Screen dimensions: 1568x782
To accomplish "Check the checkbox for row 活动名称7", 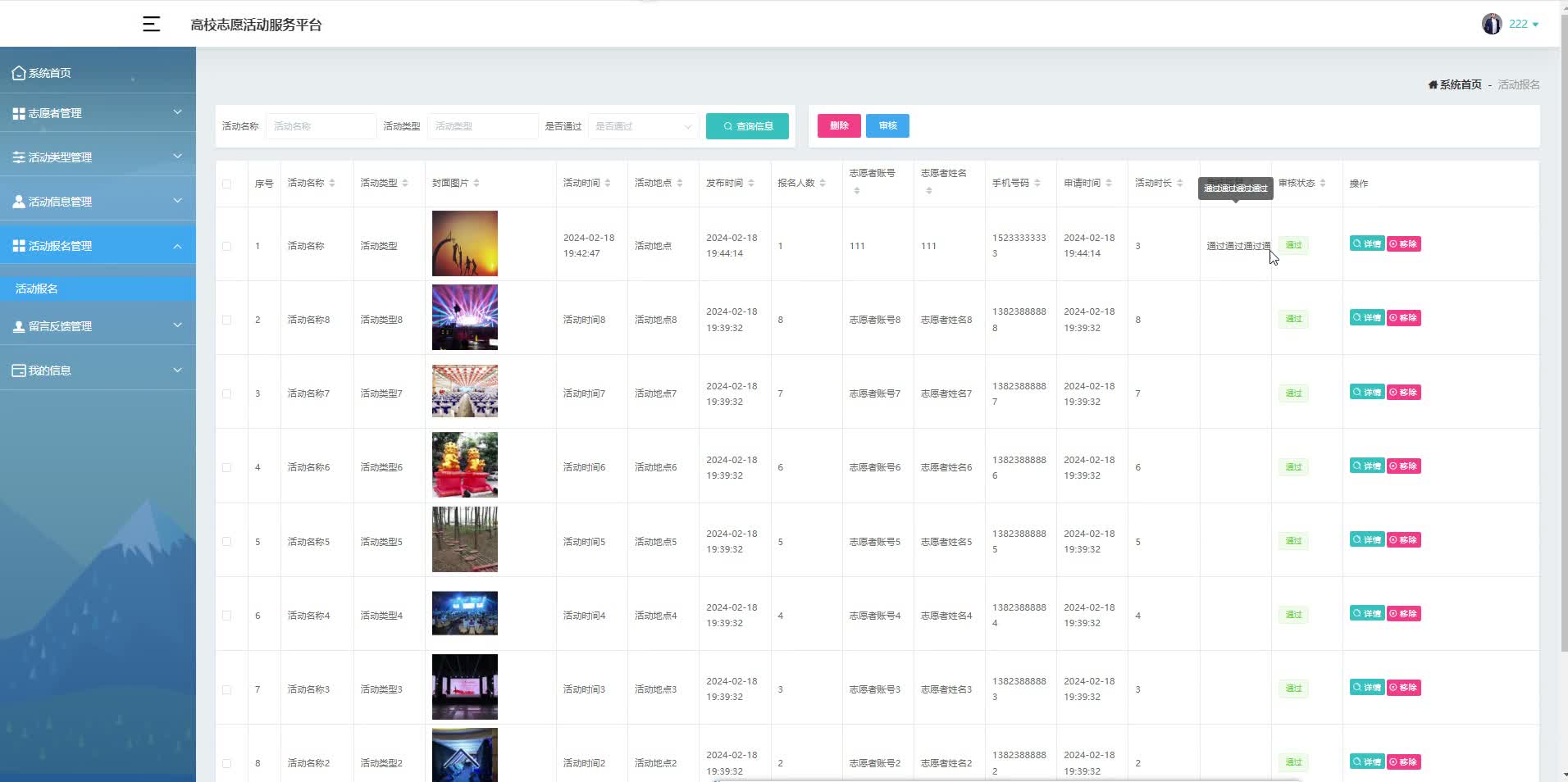I will point(227,393).
